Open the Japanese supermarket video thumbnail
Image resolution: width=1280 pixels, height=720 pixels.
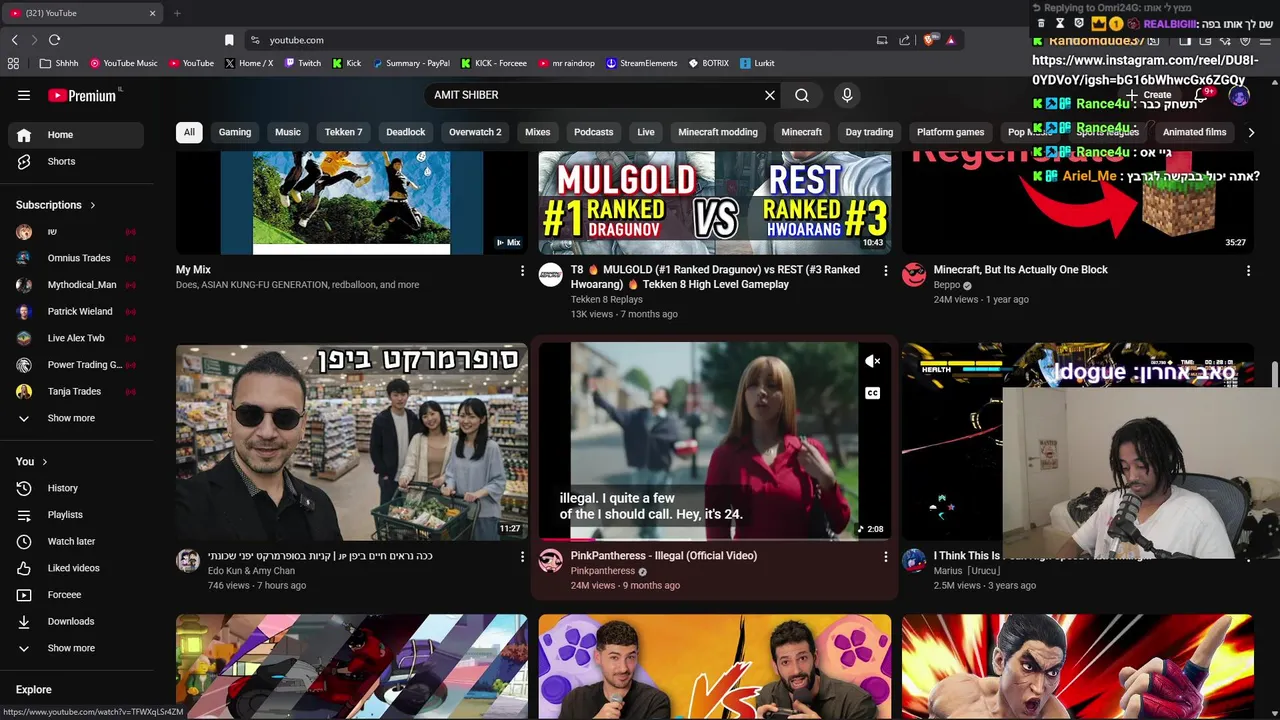click(352, 441)
